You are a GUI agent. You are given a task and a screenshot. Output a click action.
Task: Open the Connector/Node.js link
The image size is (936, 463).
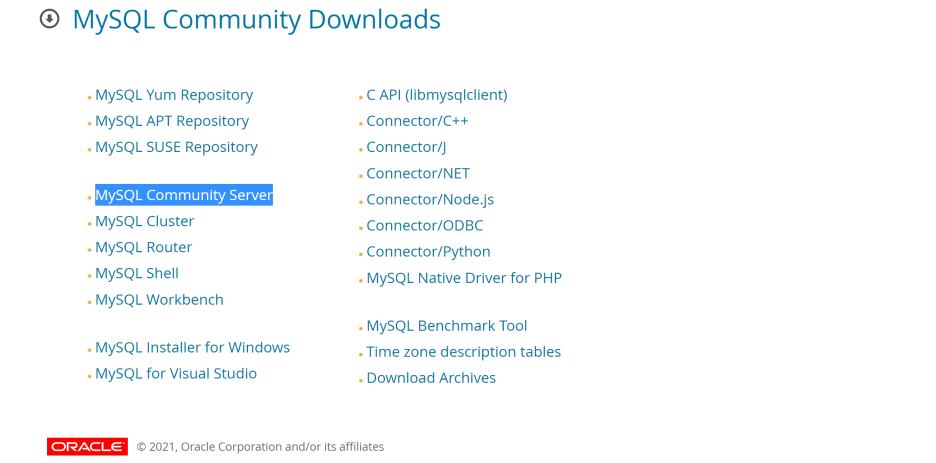pyautogui.click(x=430, y=199)
